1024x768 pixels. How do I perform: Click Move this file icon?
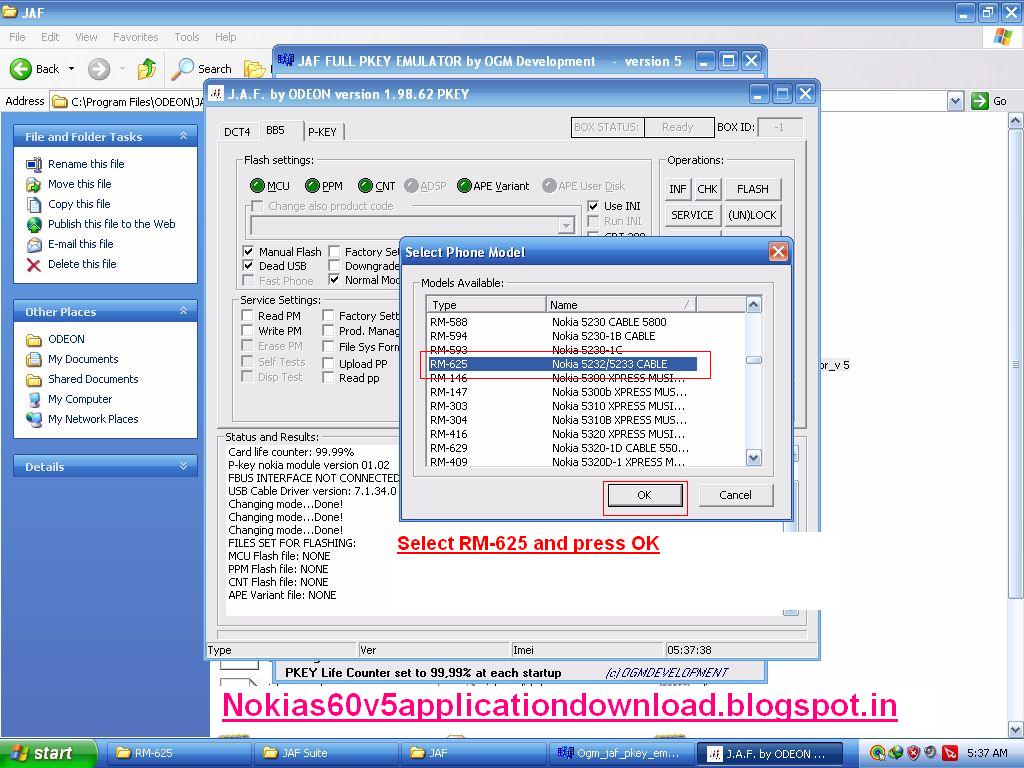click(x=34, y=184)
